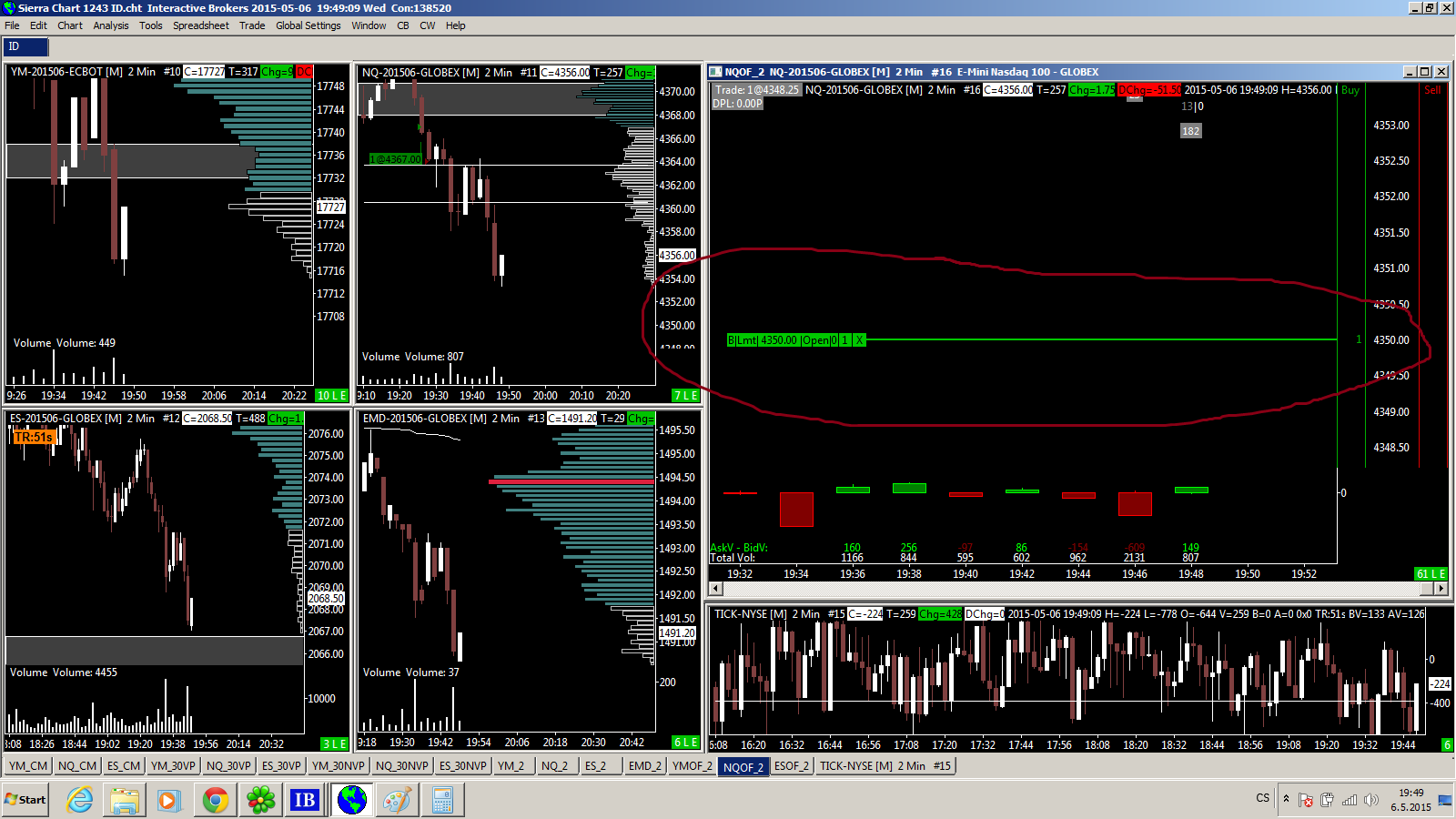1456x819 pixels.
Task: Switch to the ES_30VP chart tab
Action: click(x=281, y=766)
